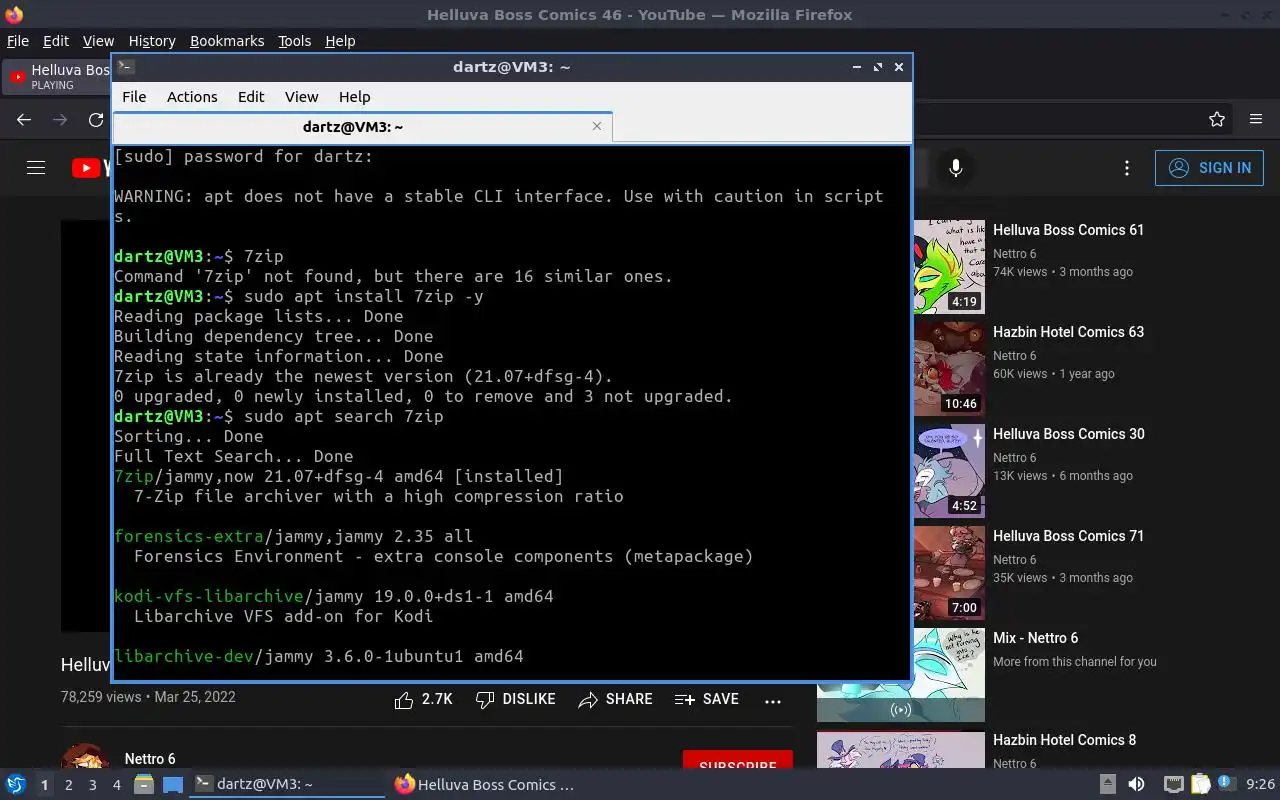Bookmark this page with the star icon
This screenshot has width=1280, height=800.
(x=1217, y=120)
